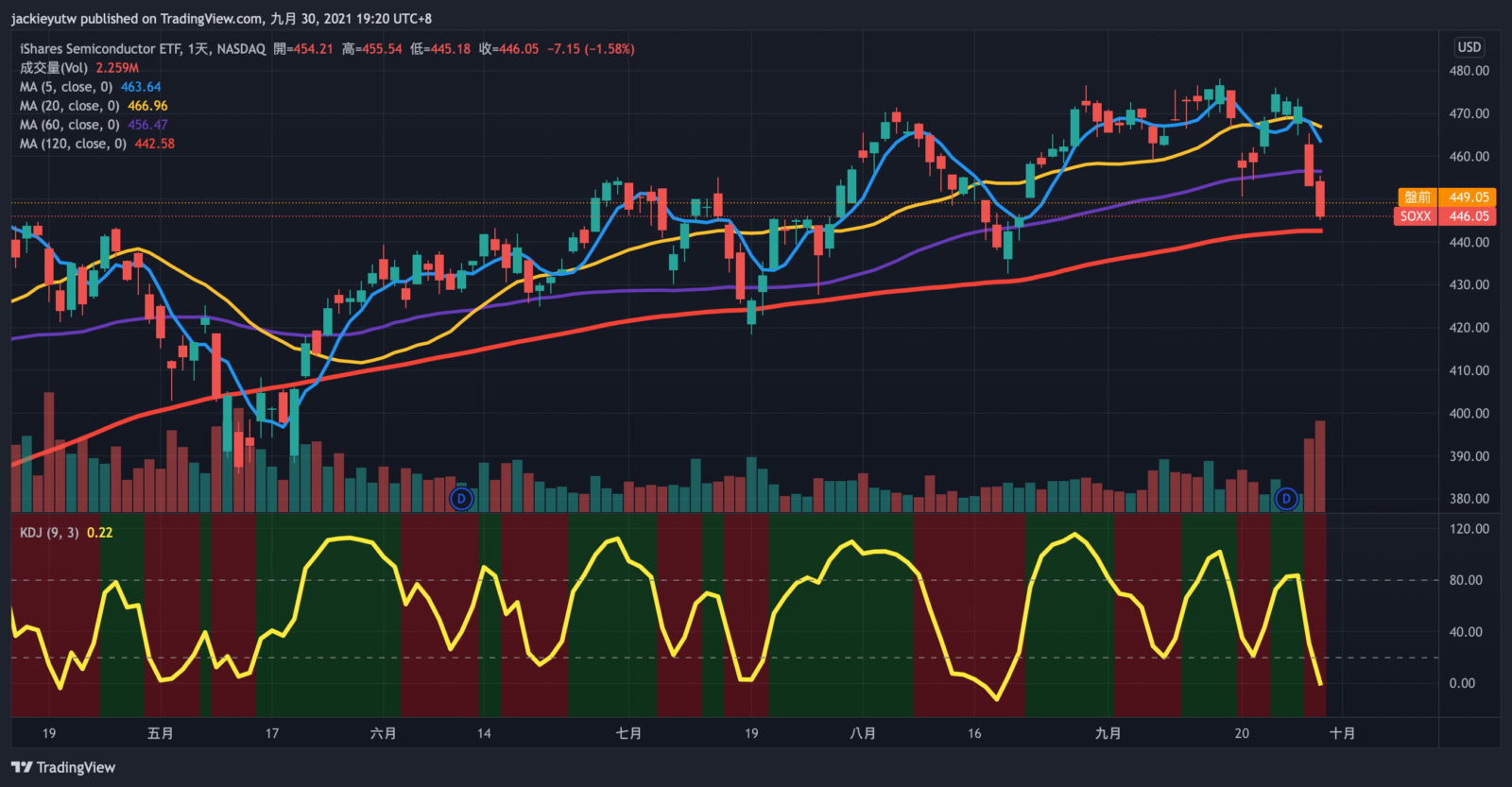Click the last red candlestick on the chart

coord(1320,199)
